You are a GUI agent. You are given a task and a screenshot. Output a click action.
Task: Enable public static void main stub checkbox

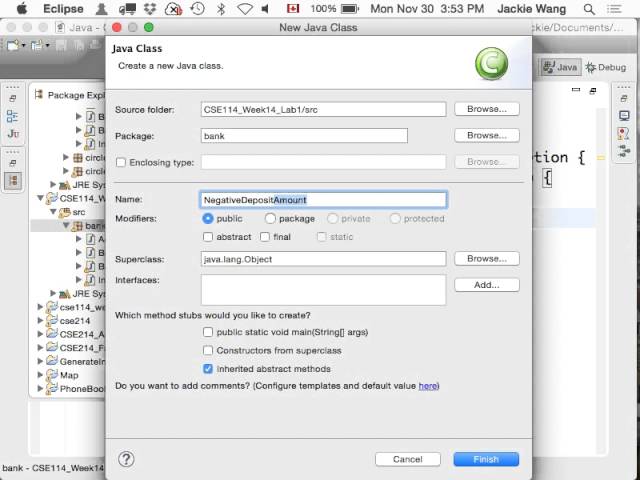(x=208, y=332)
